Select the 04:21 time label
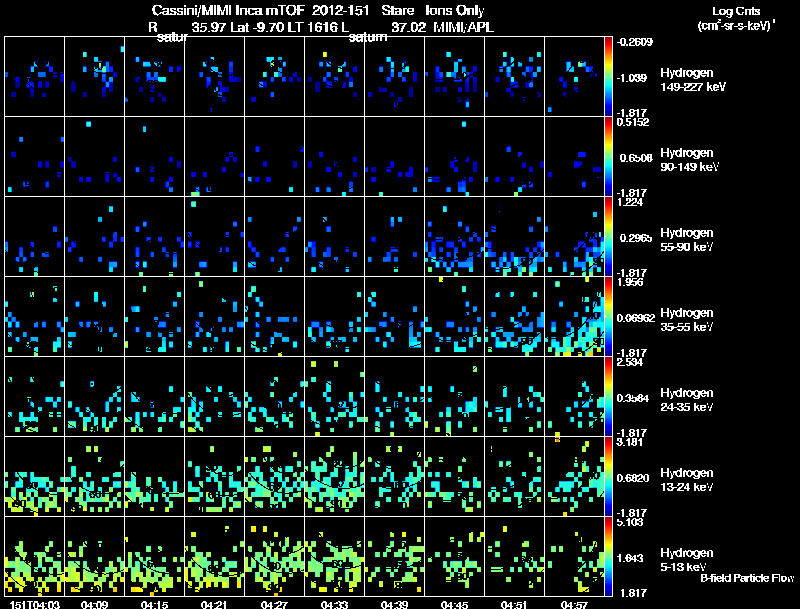 pos(214,605)
